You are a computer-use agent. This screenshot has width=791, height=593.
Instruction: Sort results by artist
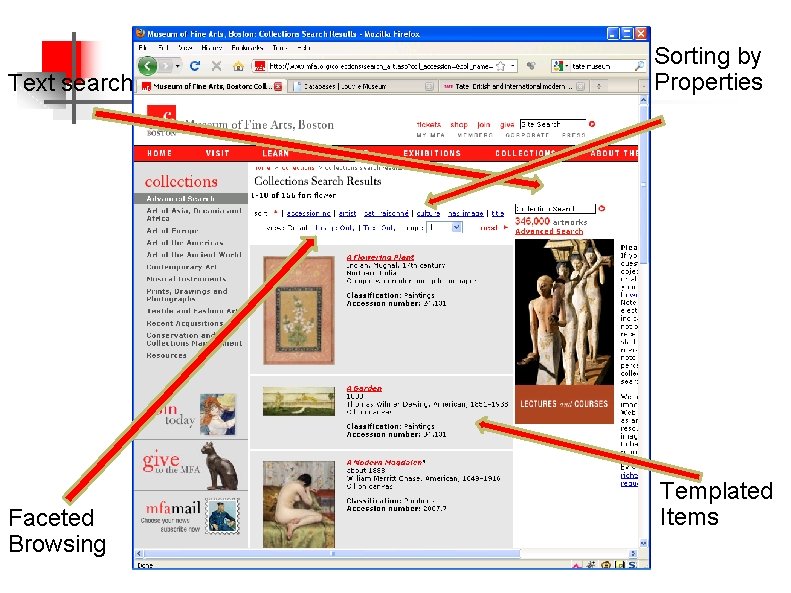(347, 213)
